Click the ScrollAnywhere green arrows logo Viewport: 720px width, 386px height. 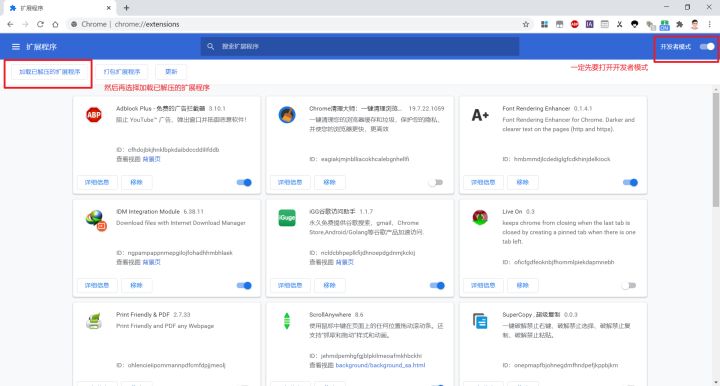tap(287, 321)
